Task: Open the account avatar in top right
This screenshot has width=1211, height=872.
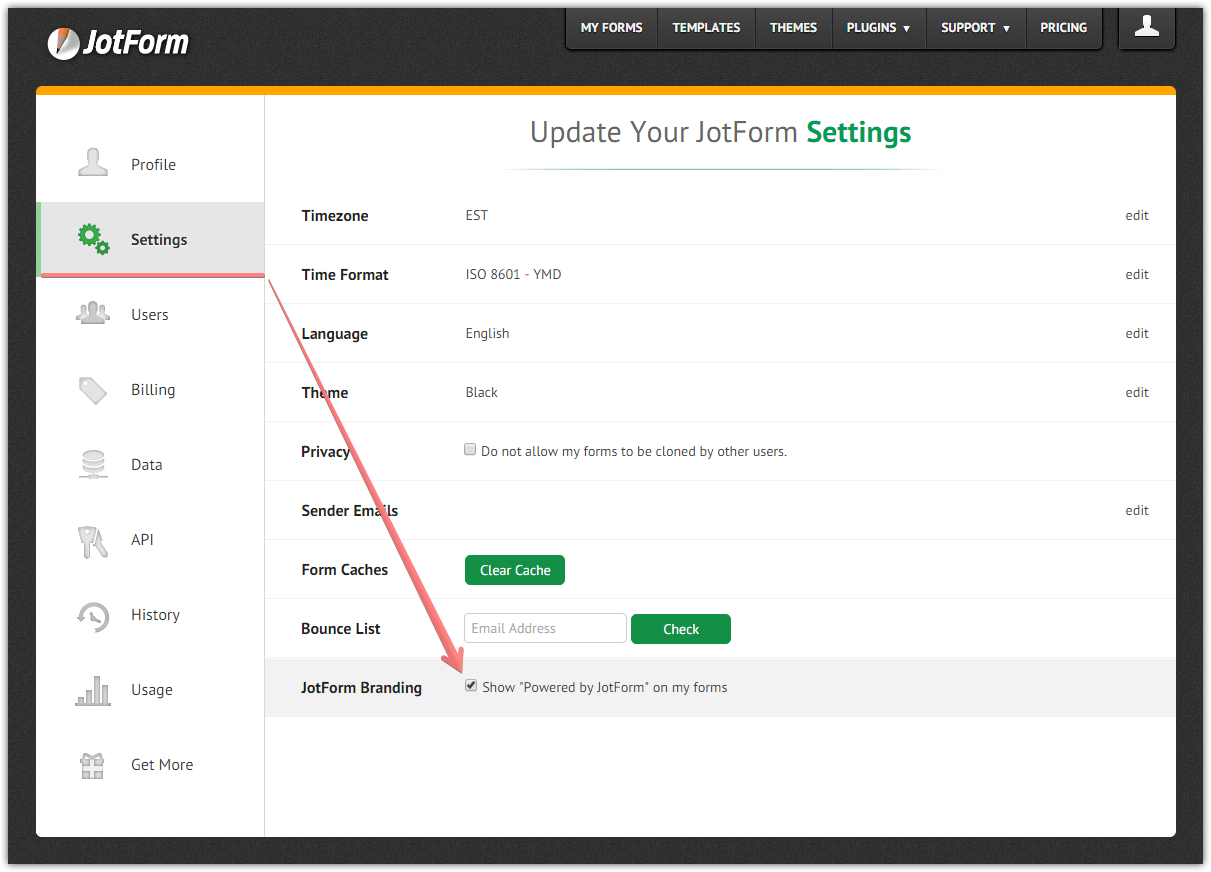Action: tap(1146, 28)
